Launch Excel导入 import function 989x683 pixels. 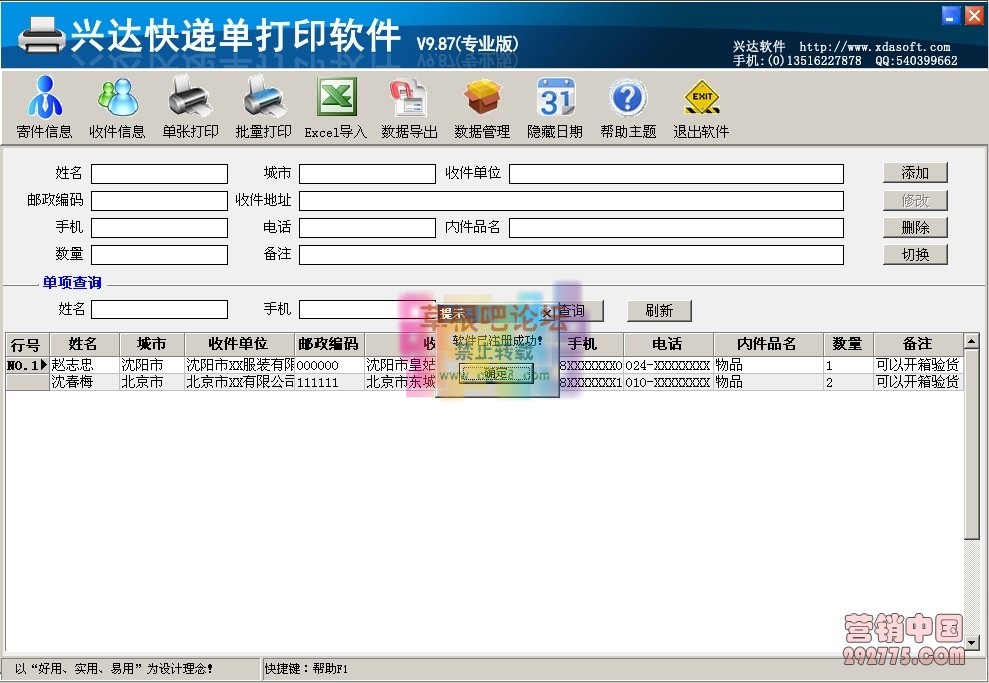click(335, 105)
